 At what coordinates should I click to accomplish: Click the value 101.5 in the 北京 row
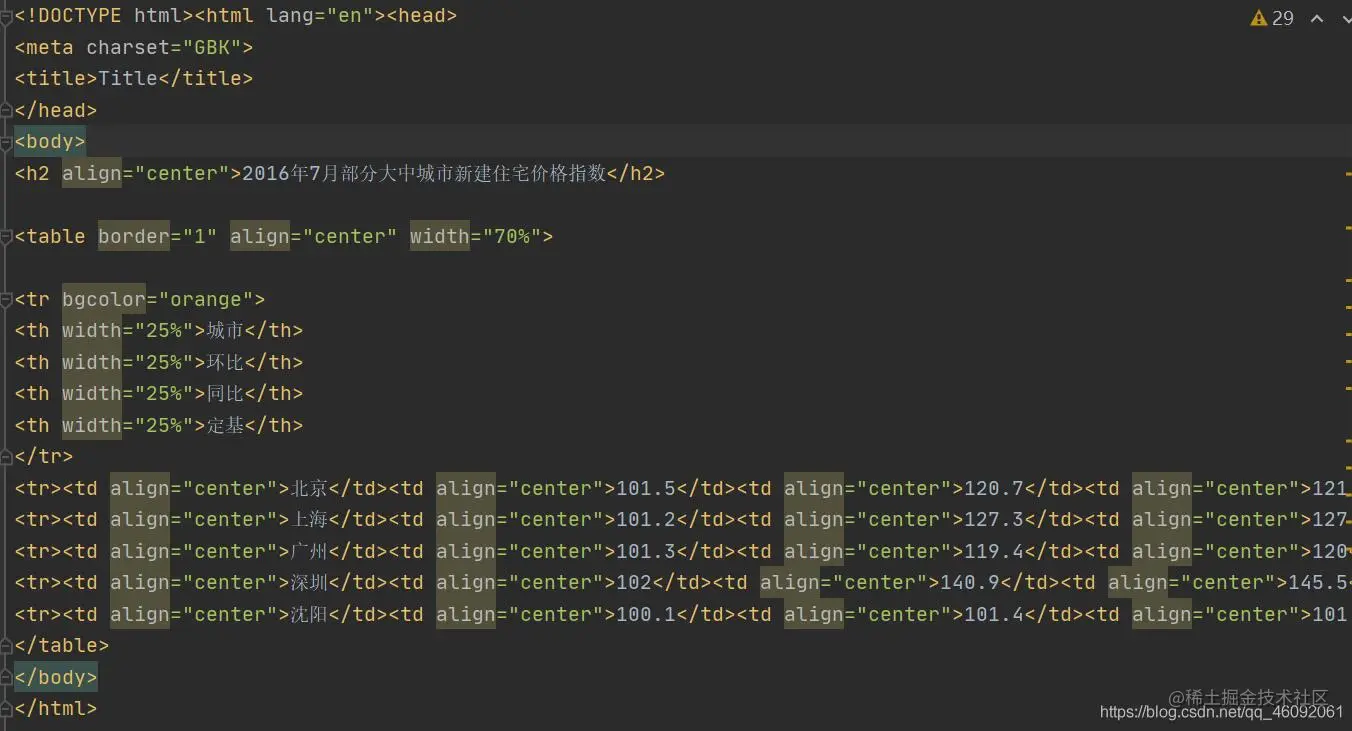[x=646, y=488]
